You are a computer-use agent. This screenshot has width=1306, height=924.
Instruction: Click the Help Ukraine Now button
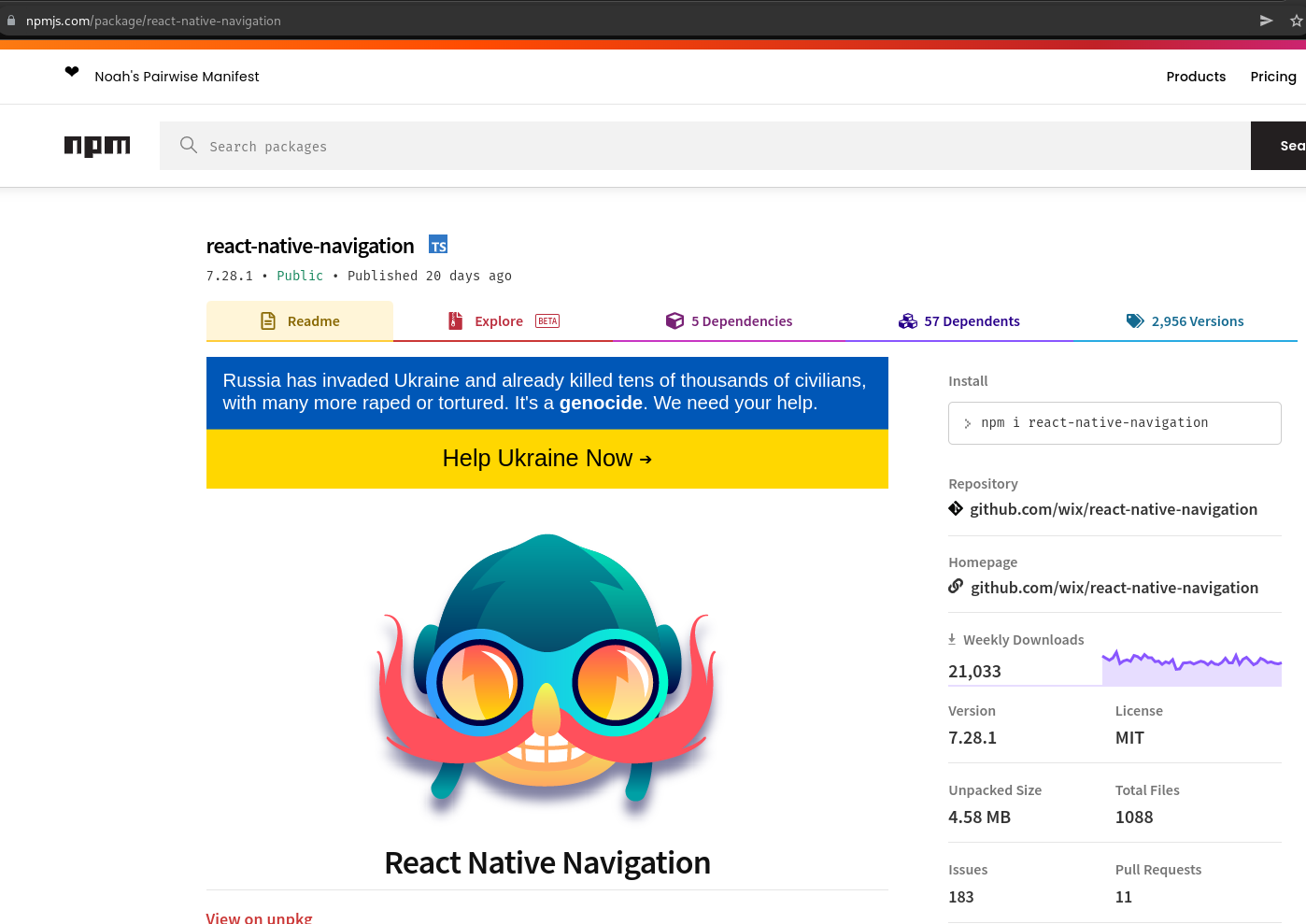click(547, 459)
